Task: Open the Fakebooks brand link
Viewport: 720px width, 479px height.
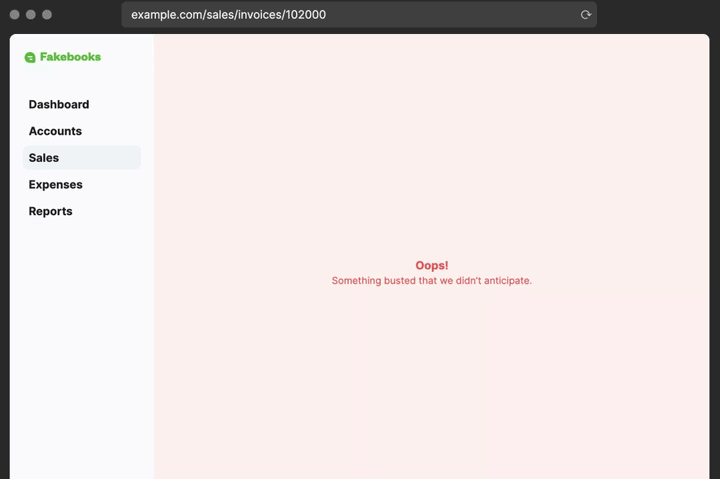Action: 63,57
